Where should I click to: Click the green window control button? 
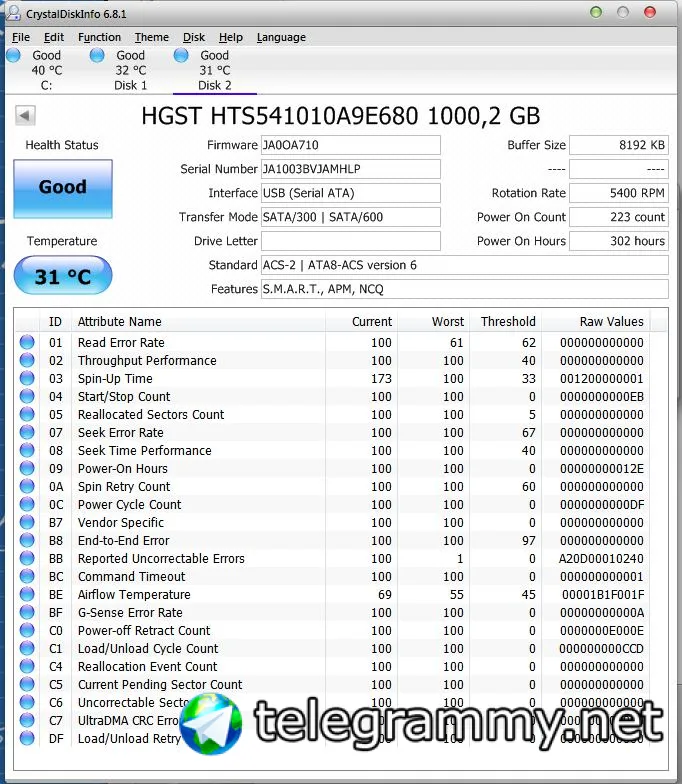pos(596,12)
